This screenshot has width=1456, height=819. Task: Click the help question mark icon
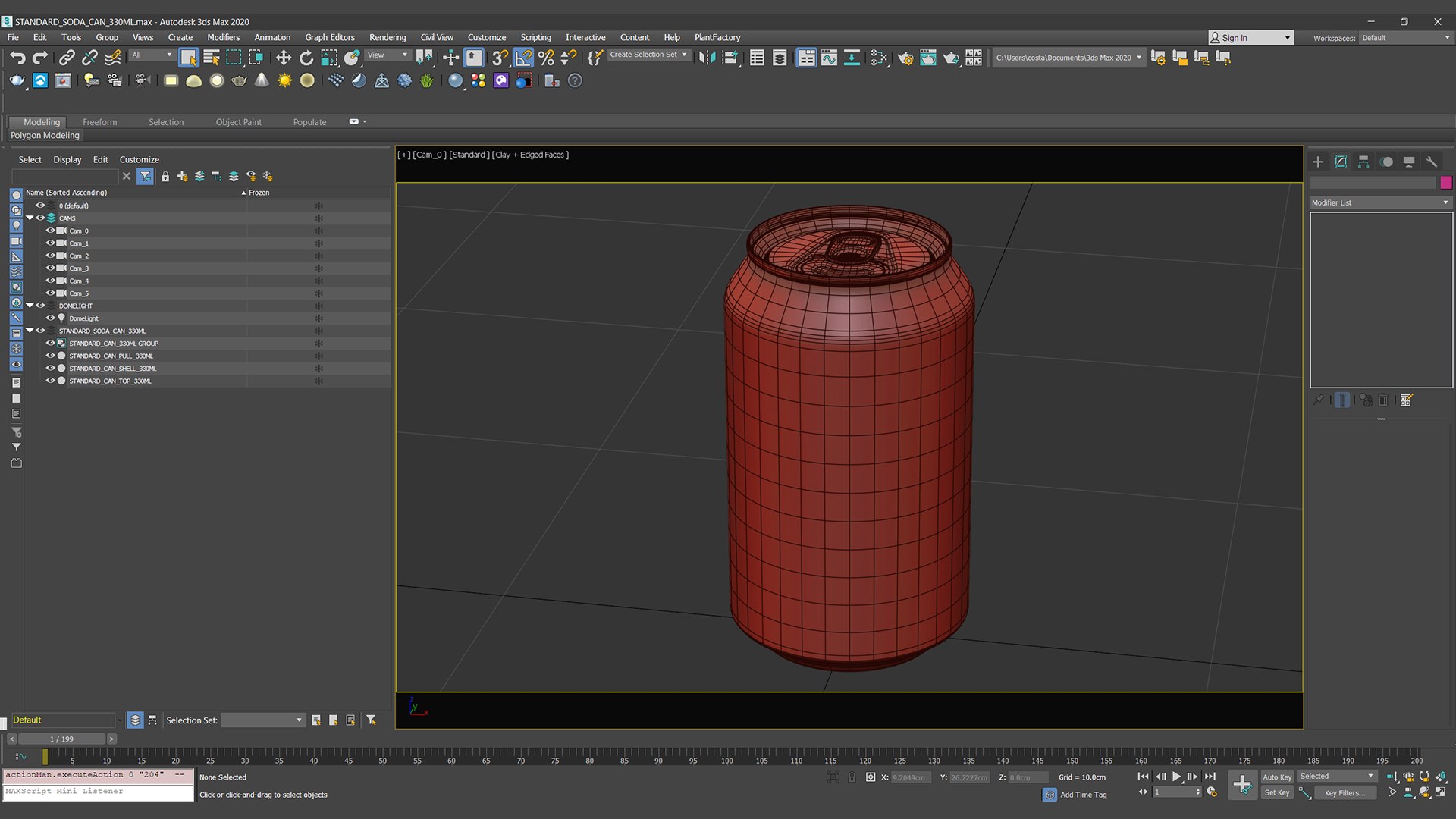(x=575, y=80)
